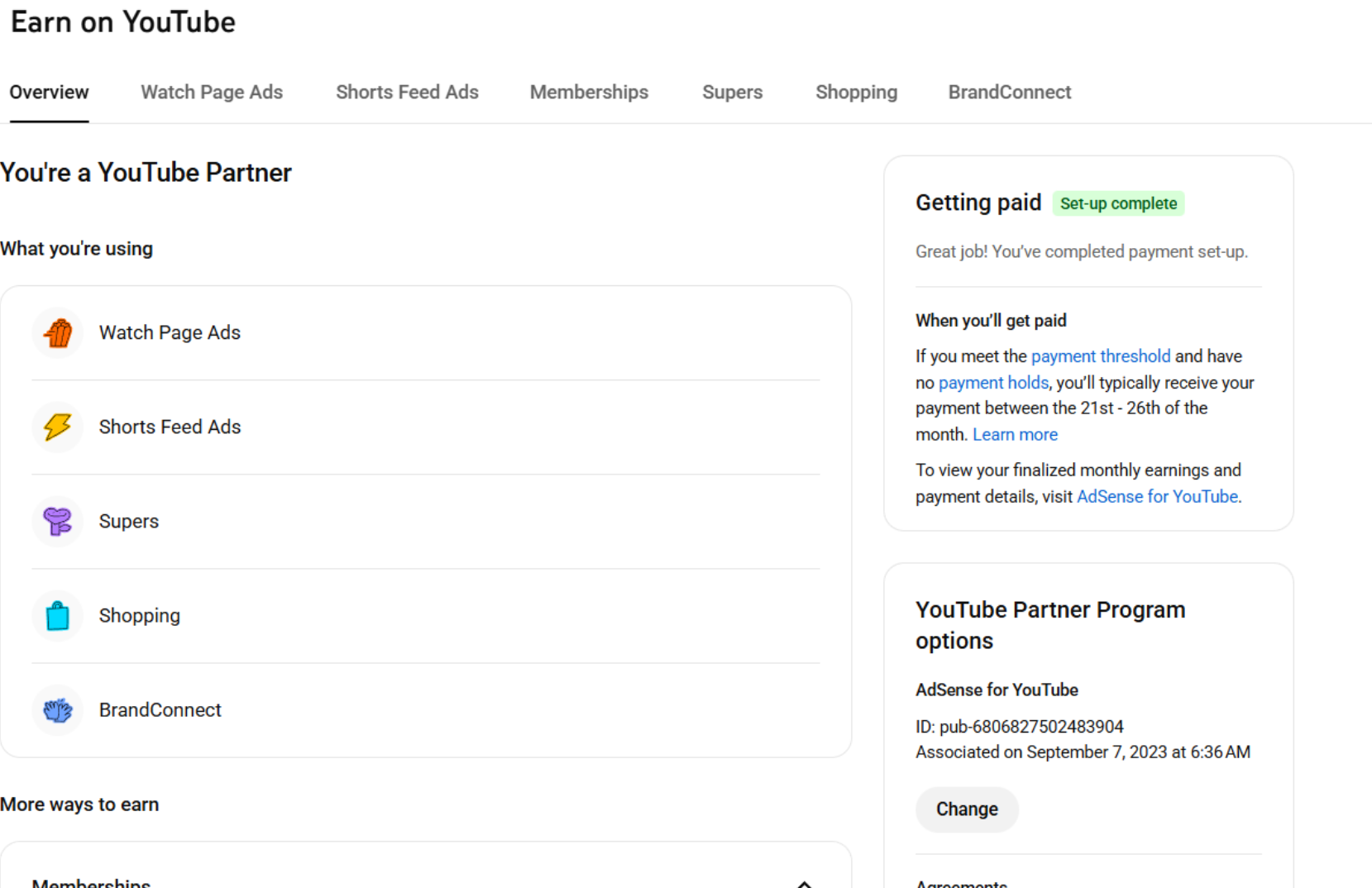The height and width of the screenshot is (888, 1372).
Task: Open the Shopping tab
Action: 856,93
